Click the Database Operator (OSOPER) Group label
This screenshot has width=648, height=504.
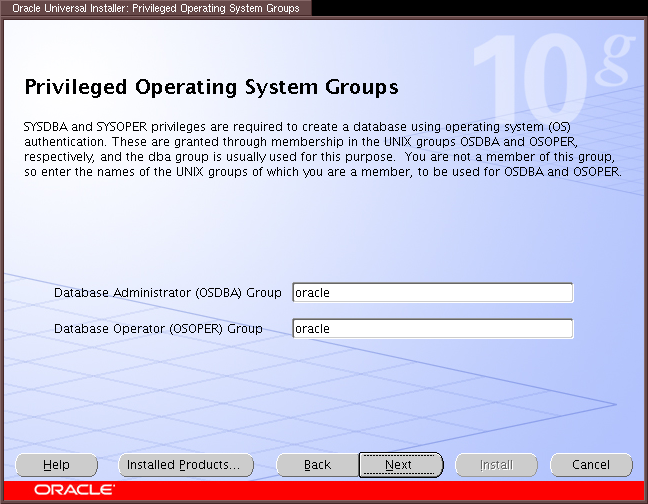click(x=158, y=329)
